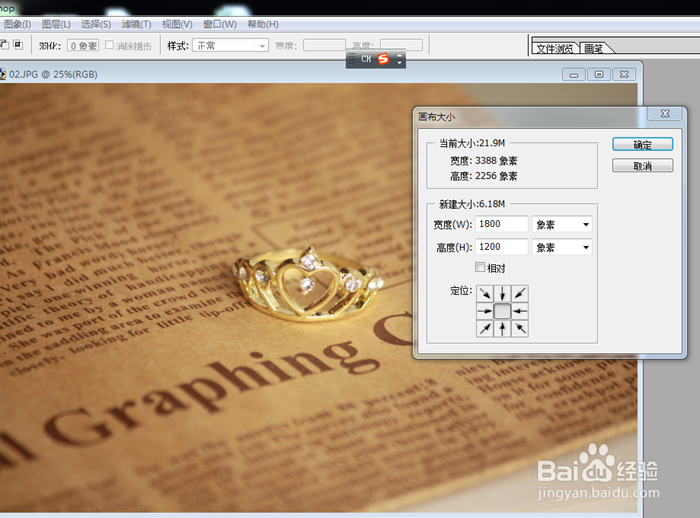Click the 确定 button in canvas size dialog
This screenshot has width=700, height=518.
[642, 144]
